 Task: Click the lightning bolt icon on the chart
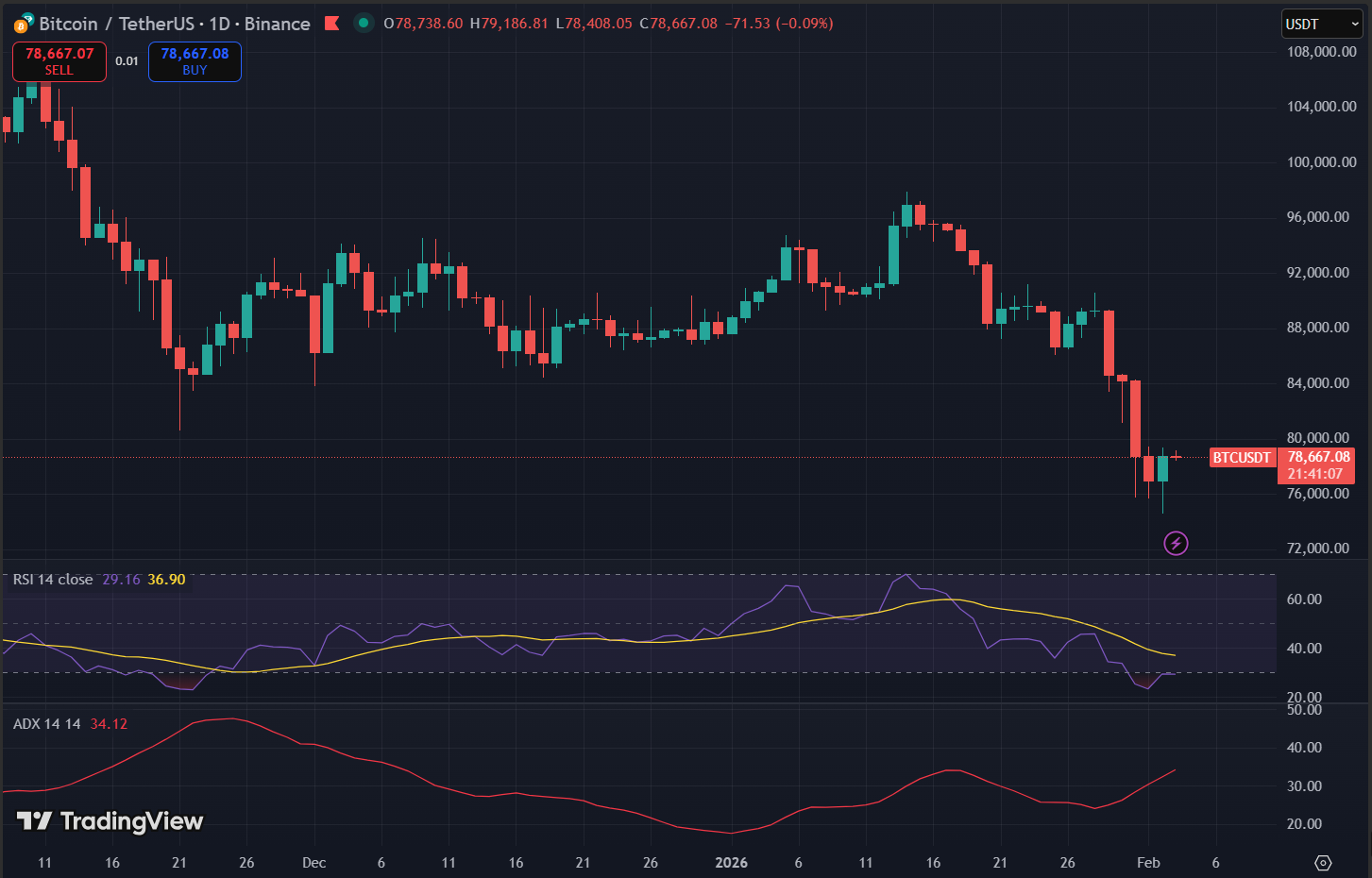(1176, 543)
